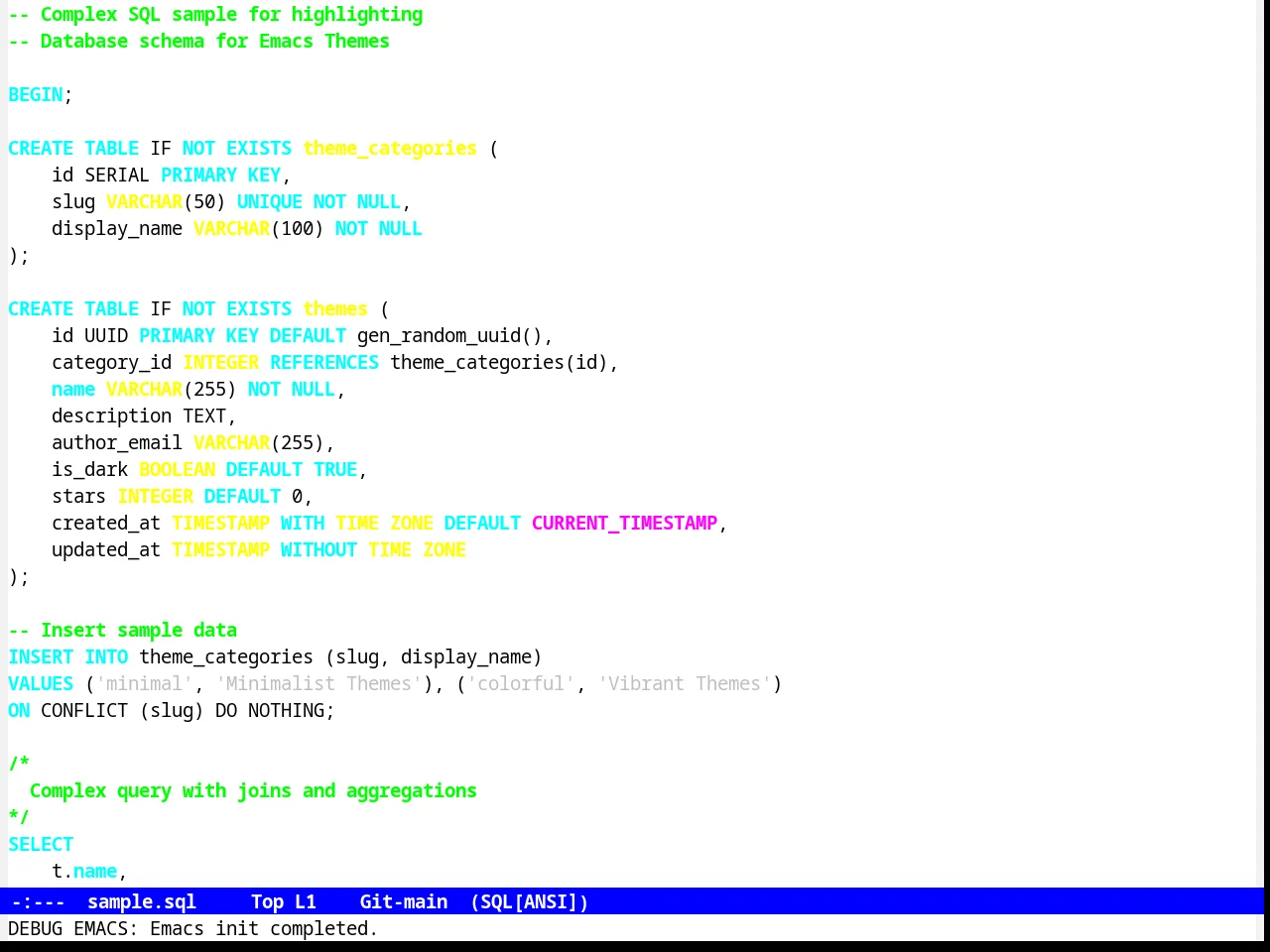Click the (SQL[ANSI]) major mode indicator

(x=529, y=901)
